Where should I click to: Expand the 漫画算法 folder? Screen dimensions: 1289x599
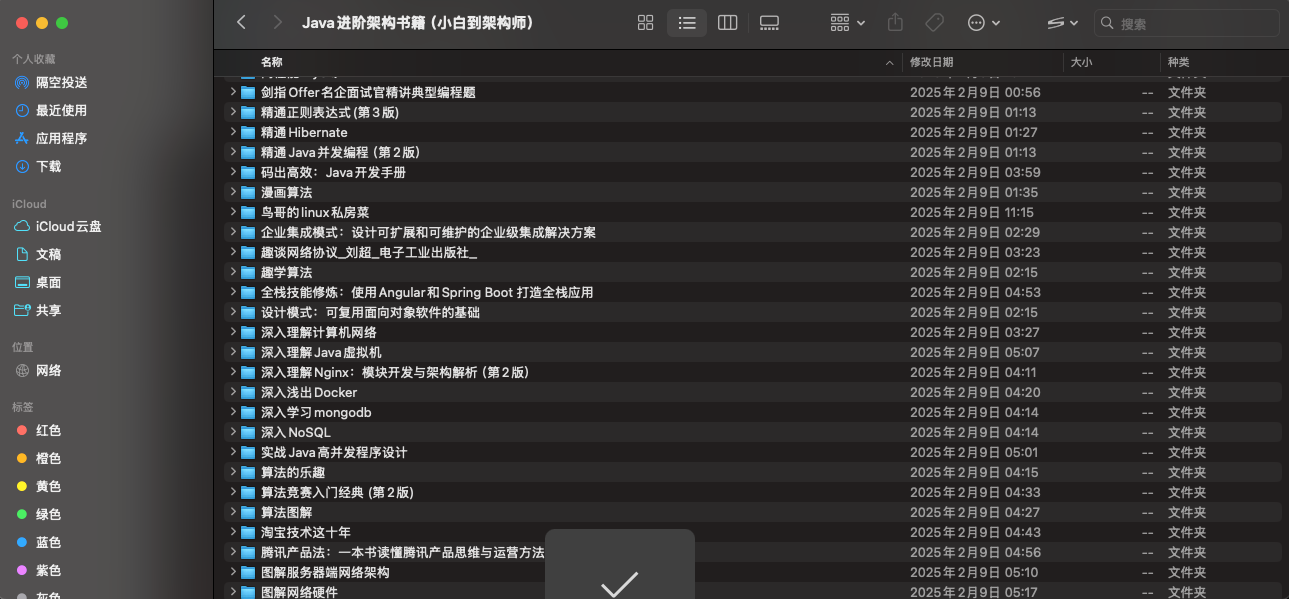pyautogui.click(x=232, y=192)
